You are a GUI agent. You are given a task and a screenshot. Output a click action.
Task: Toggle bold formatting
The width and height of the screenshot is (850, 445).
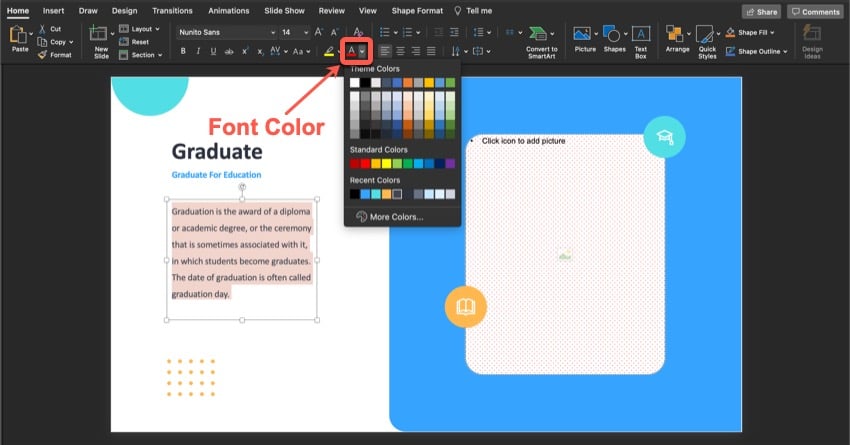point(183,51)
